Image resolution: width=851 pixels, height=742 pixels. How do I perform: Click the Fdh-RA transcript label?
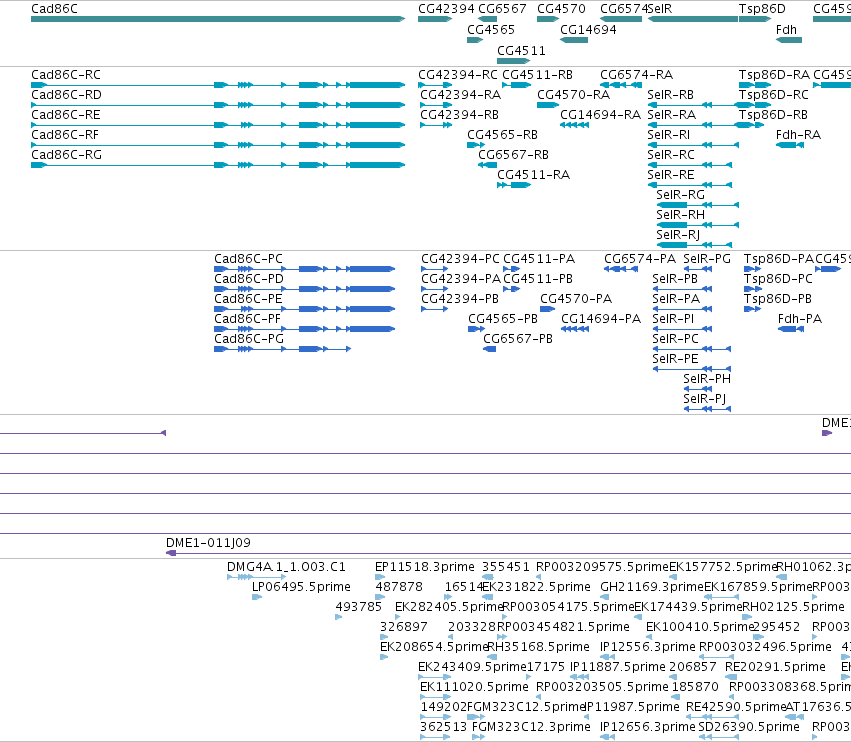coord(798,135)
